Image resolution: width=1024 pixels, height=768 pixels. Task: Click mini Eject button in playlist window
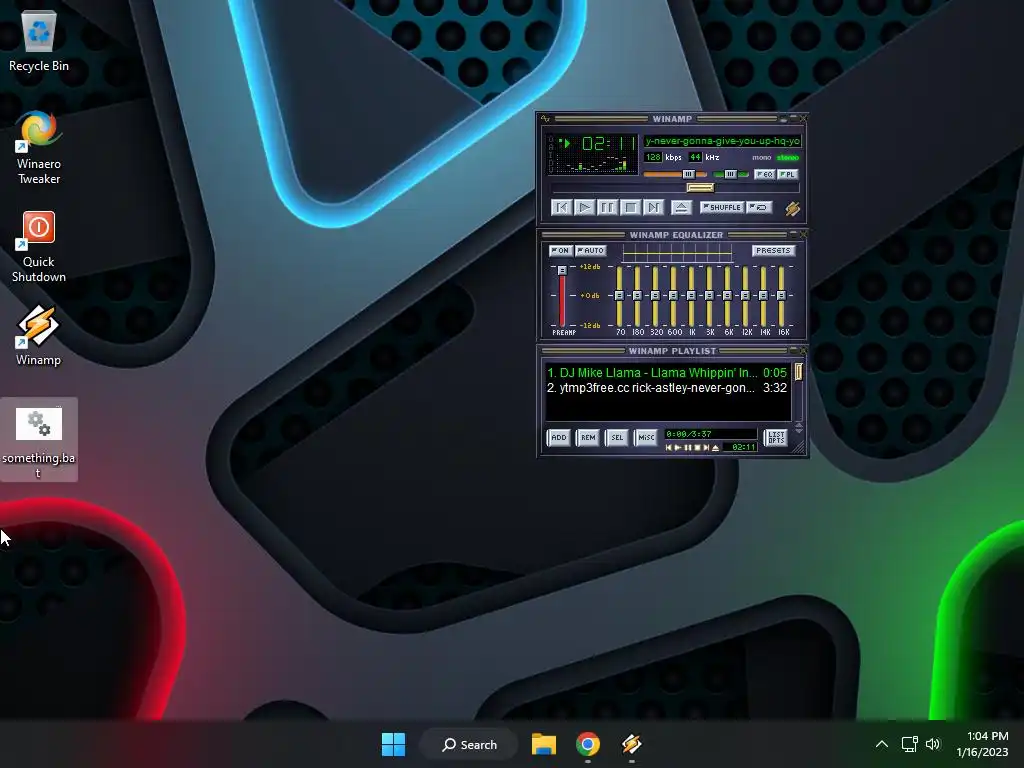click(x=716, y=448)
